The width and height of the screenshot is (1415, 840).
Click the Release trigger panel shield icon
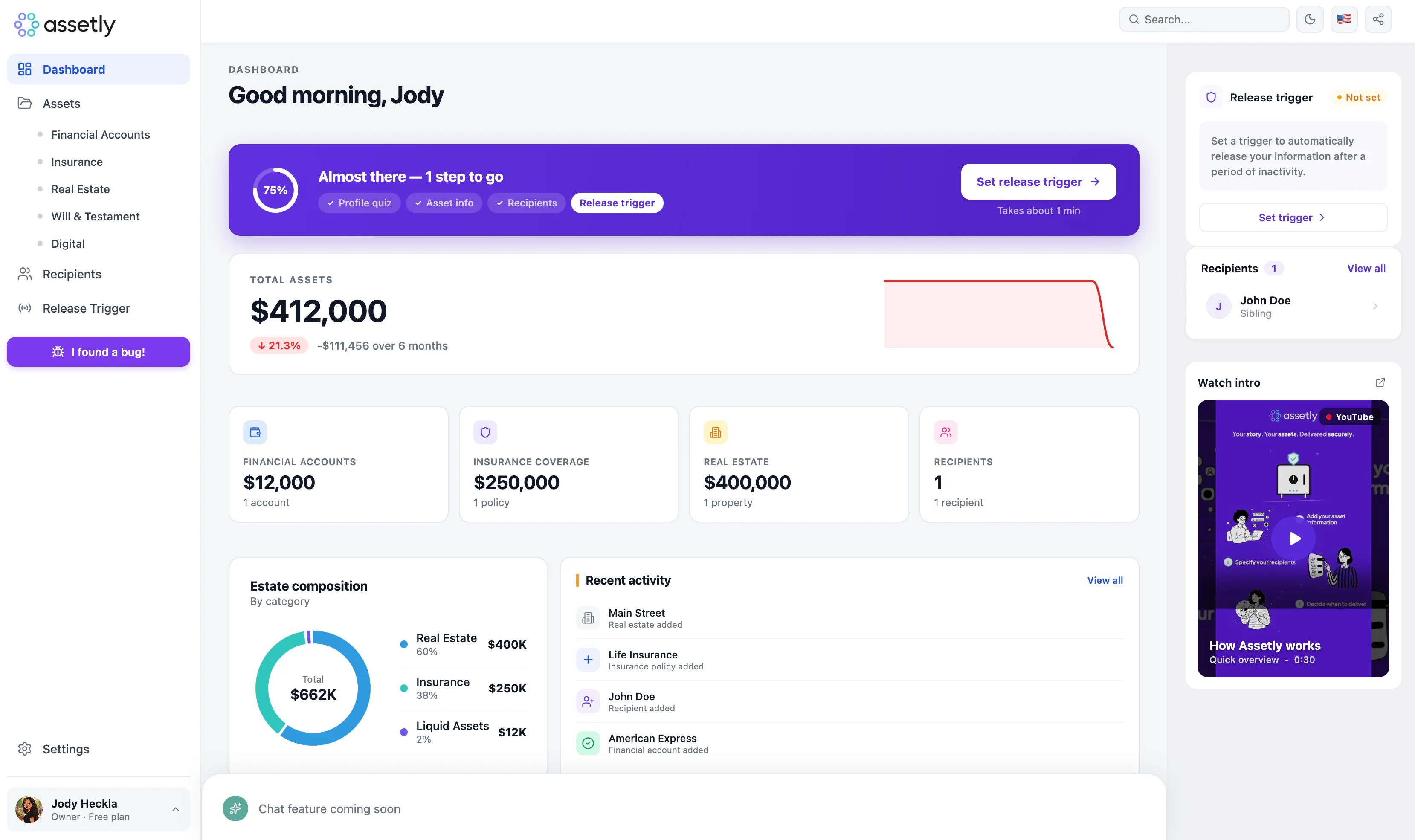click(x=1211, y=97)
